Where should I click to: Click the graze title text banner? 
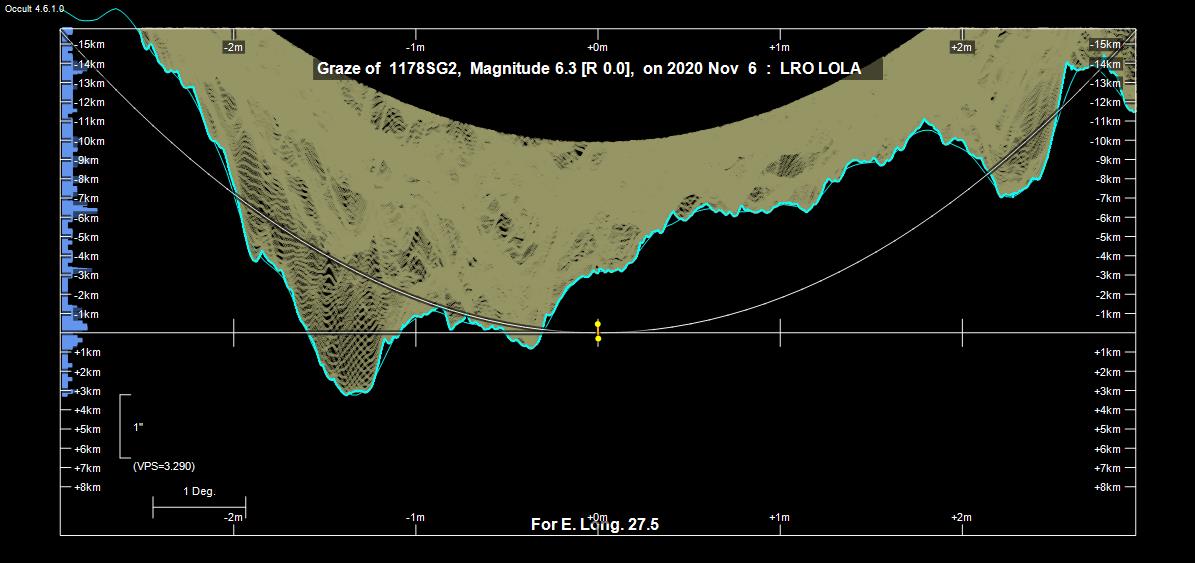pyautogui.click(x=597, y=69)
